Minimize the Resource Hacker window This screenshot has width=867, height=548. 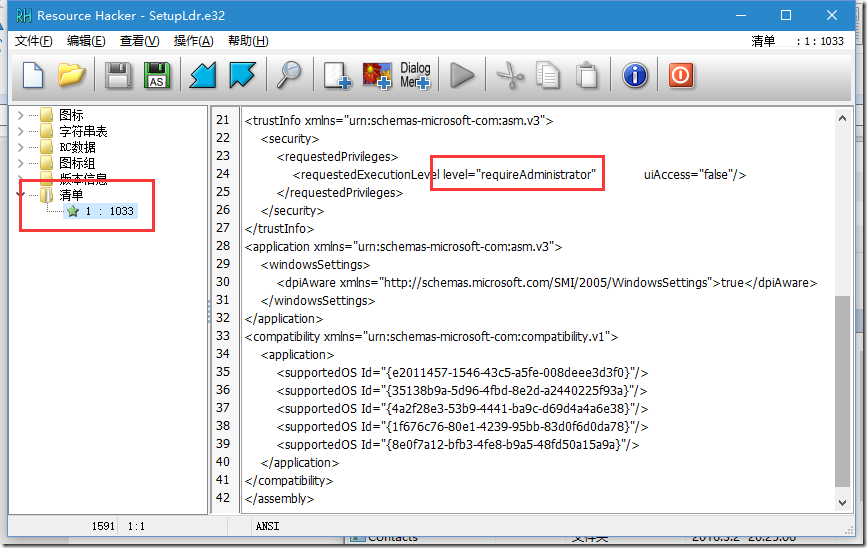coord(741,15)
